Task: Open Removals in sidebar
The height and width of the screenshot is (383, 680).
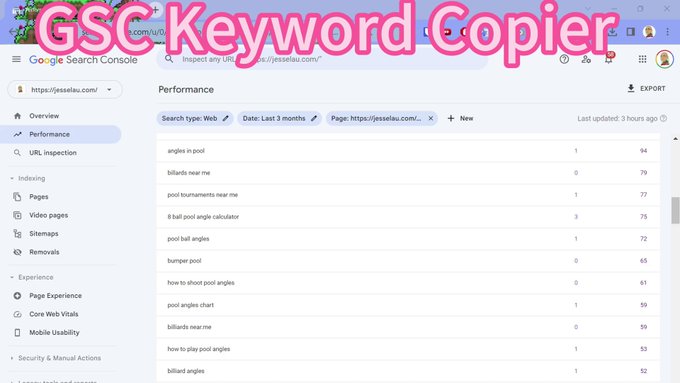Action: click(44, 252)
